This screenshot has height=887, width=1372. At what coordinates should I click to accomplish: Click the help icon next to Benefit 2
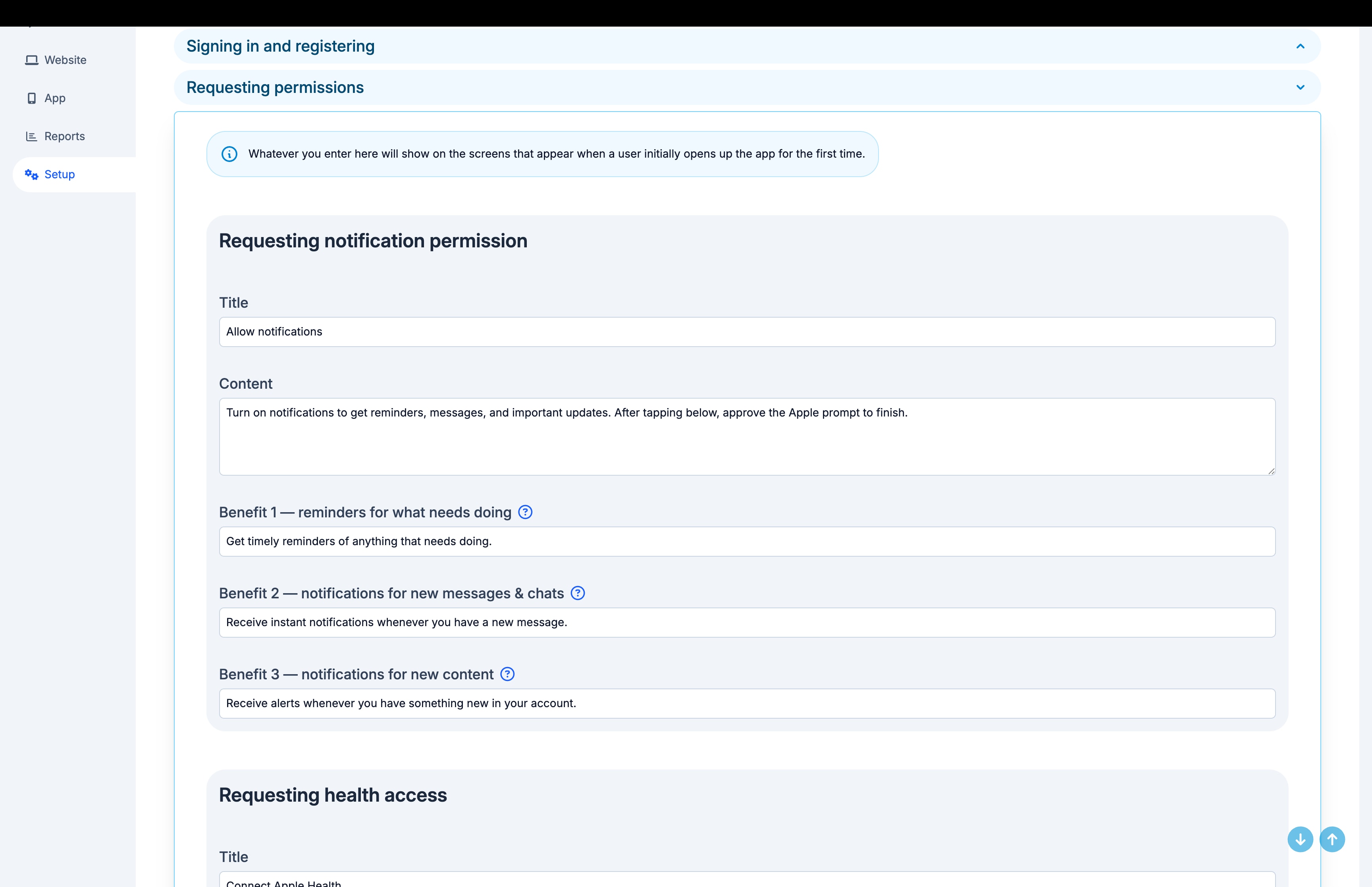pyautogui.click(x=578, y=593)
